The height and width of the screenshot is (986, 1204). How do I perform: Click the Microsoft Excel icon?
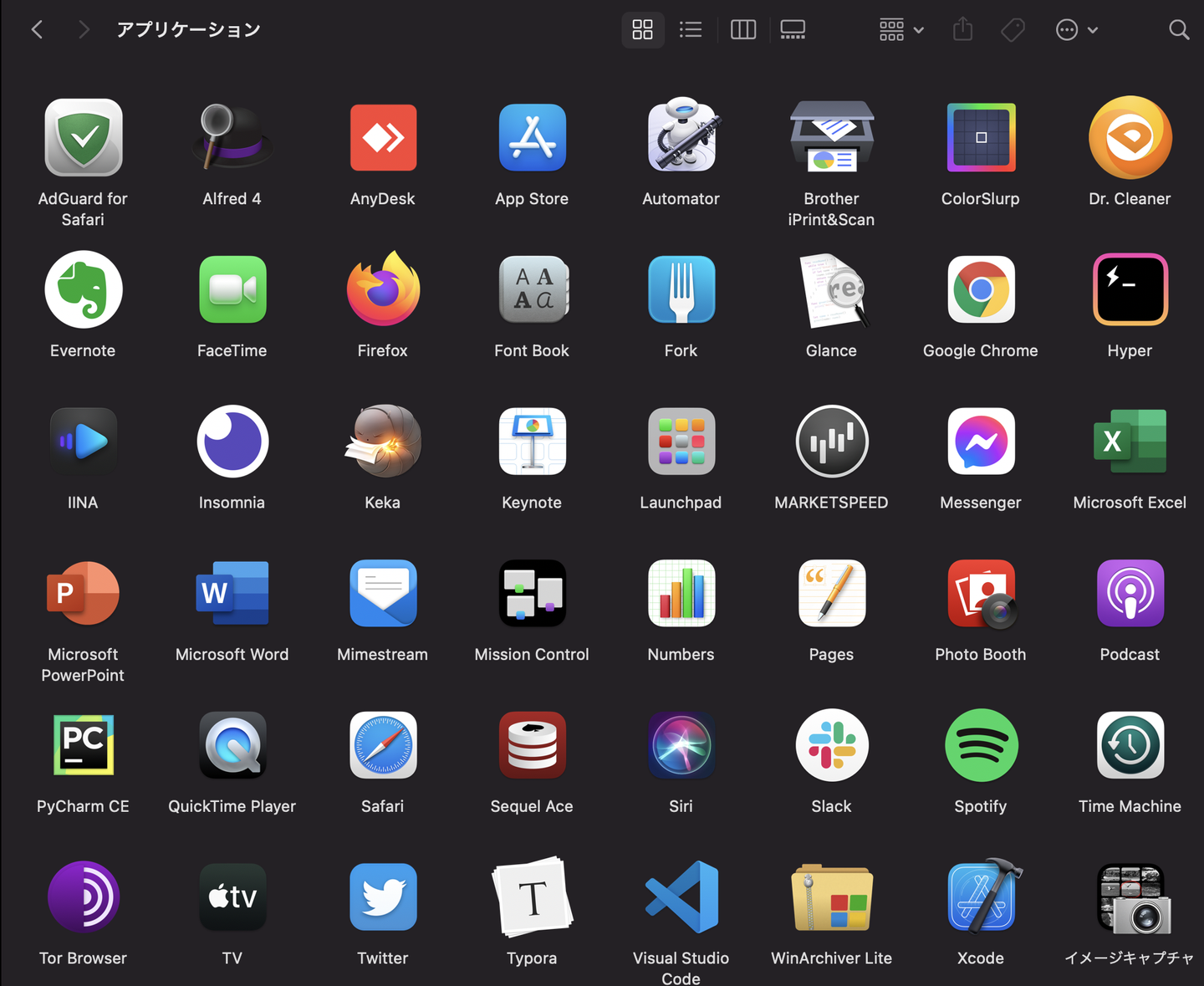point(1130,442)
